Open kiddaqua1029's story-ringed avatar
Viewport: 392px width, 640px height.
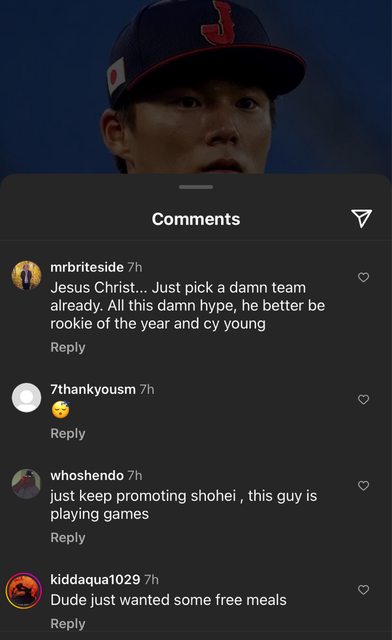coord(24,591)
